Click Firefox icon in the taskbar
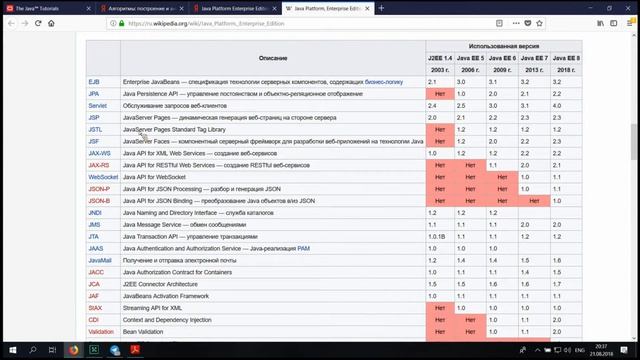The width and height of the screenshot is (640, 360). point(73,350)
